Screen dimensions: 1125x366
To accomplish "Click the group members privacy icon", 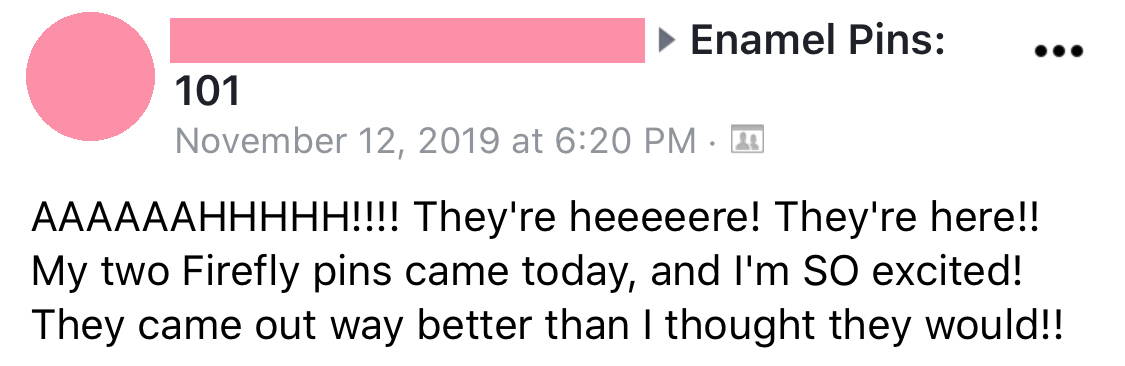I will coord(746,139).
